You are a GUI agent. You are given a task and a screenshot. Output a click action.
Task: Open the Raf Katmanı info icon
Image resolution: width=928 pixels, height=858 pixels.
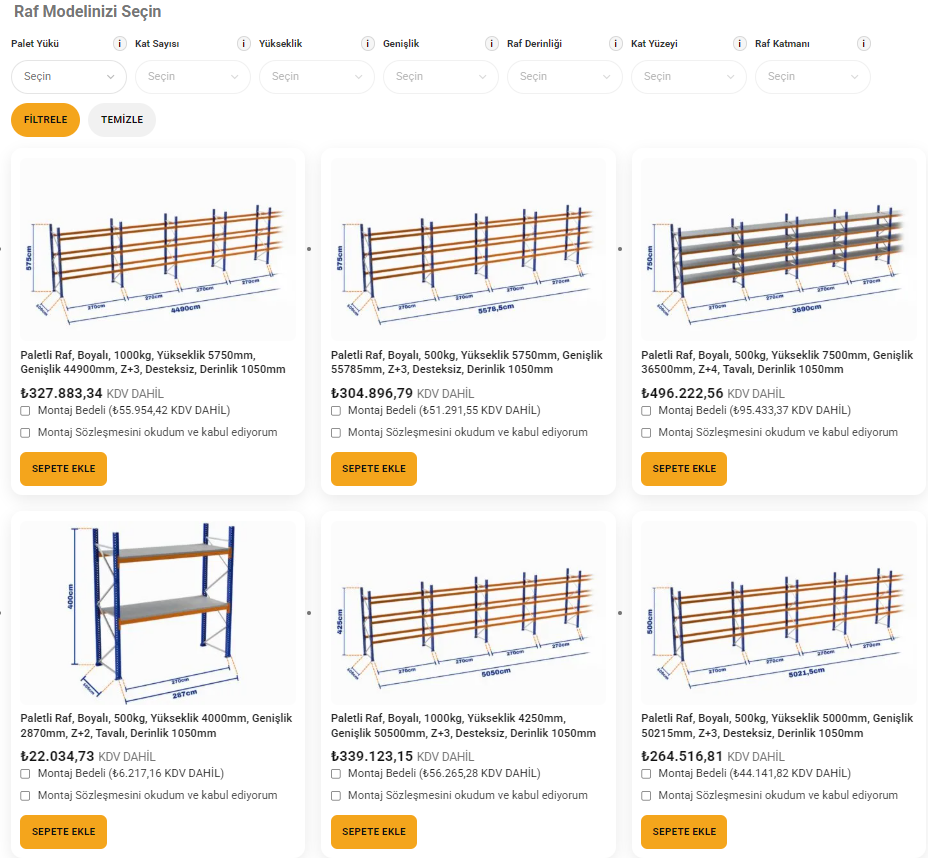[x=864, y=44]
